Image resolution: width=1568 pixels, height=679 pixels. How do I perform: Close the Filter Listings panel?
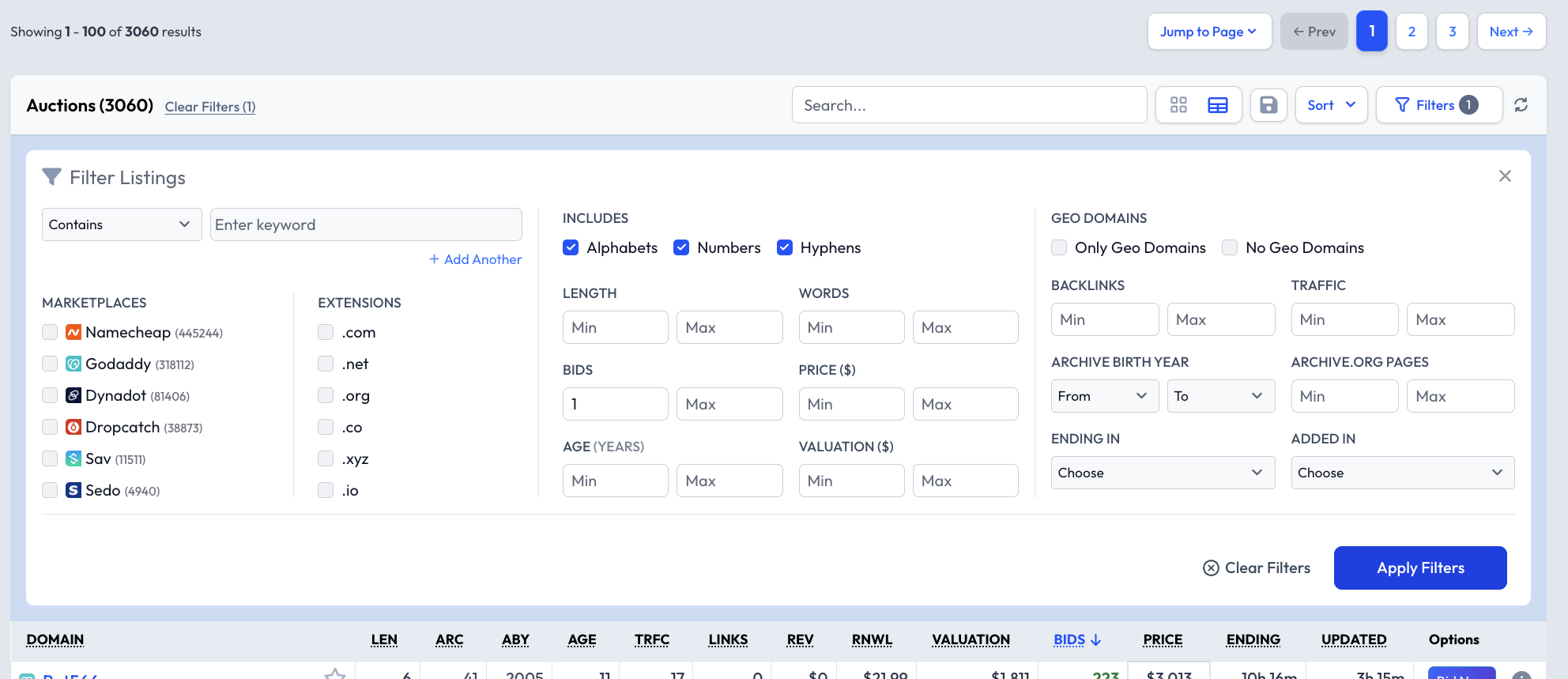(1505, 176)
